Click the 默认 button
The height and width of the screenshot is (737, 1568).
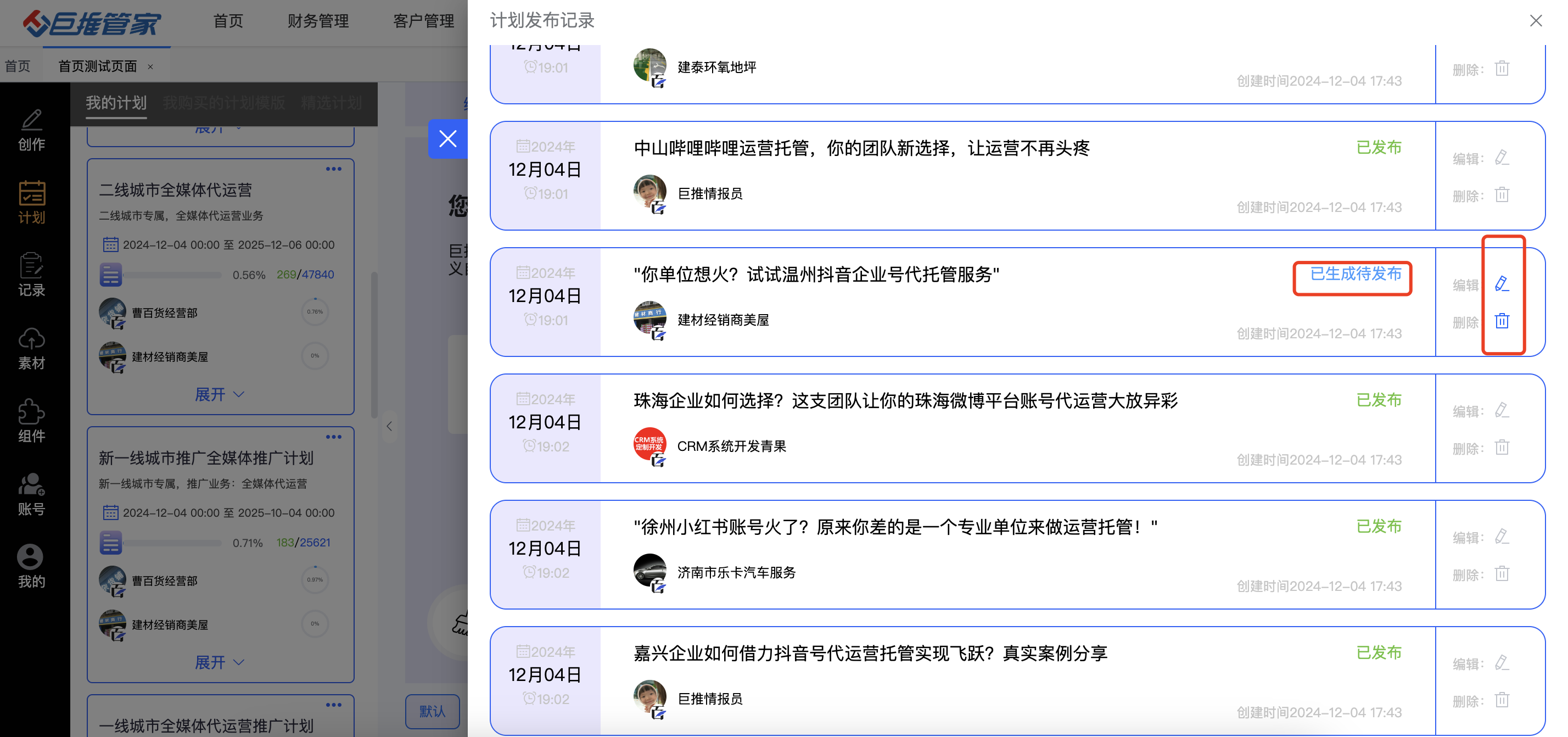click(x=432, y=711)
